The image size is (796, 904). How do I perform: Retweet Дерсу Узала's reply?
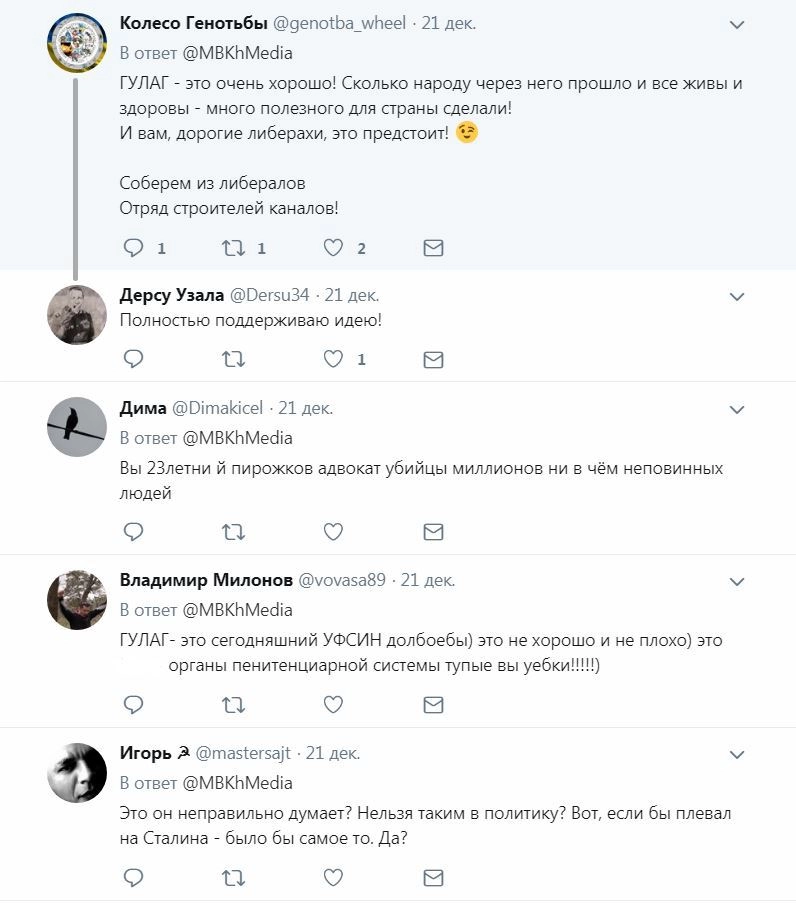(233, 359)
